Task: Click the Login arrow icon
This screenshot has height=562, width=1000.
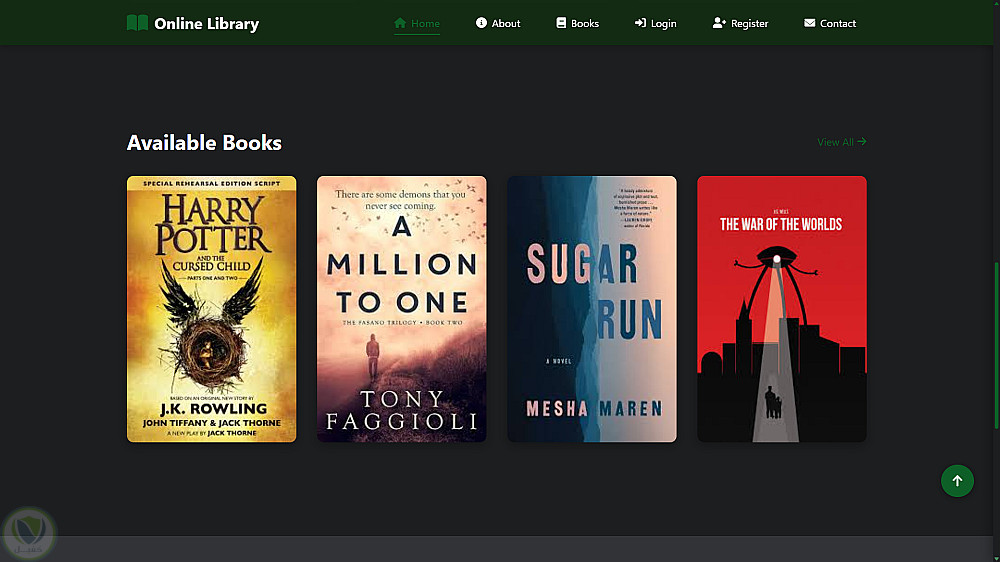Action: click(x=640, y=23)
